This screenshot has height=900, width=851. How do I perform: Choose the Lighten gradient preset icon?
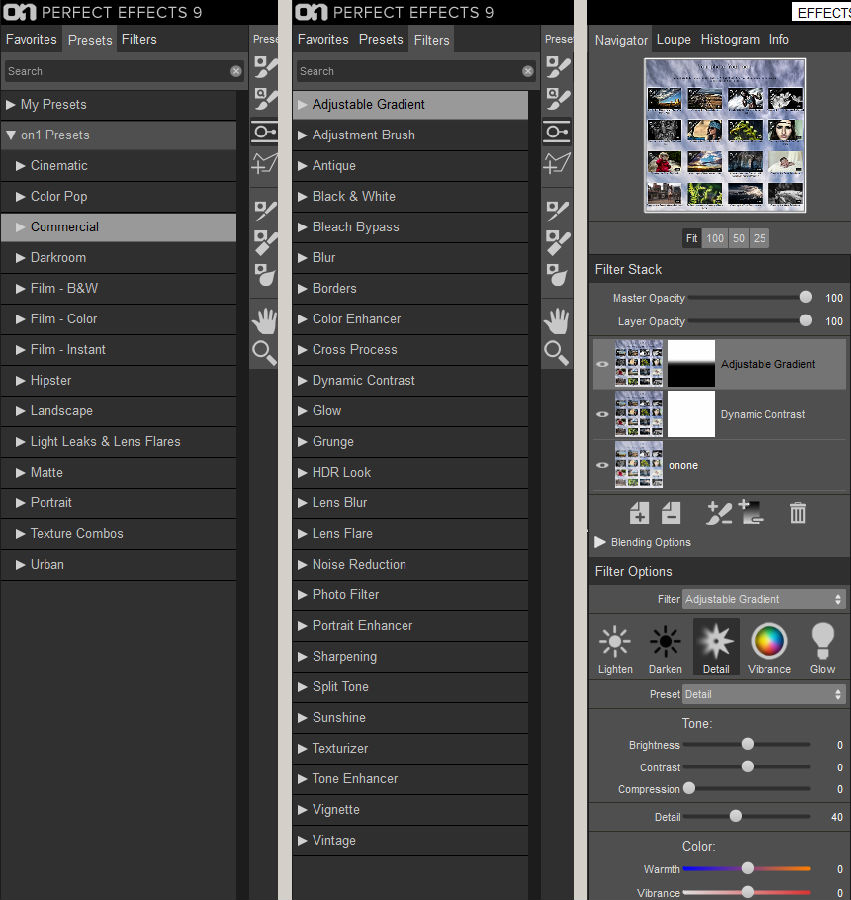point(615,647)
